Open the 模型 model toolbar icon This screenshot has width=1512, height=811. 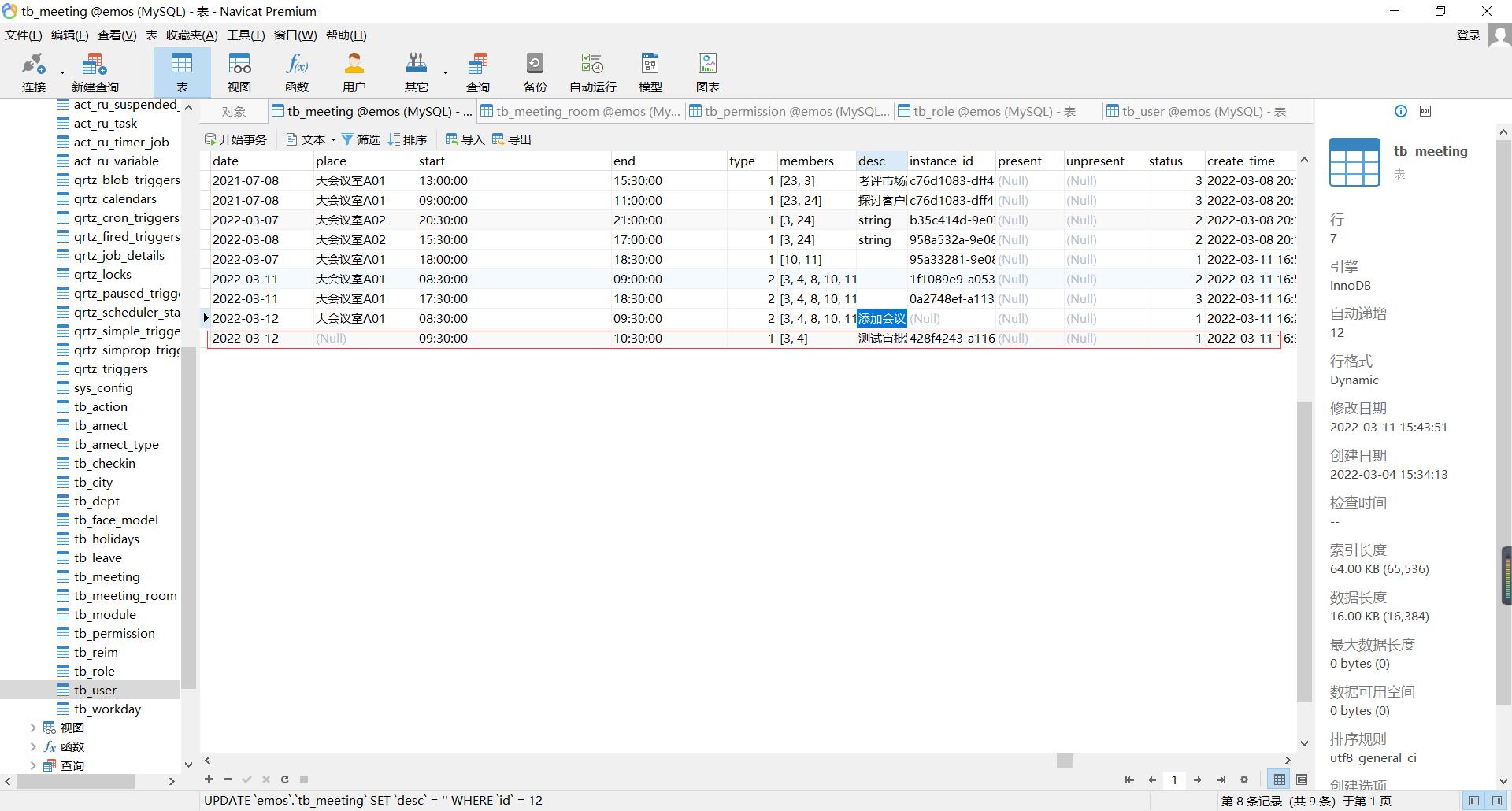coord(650,72)
